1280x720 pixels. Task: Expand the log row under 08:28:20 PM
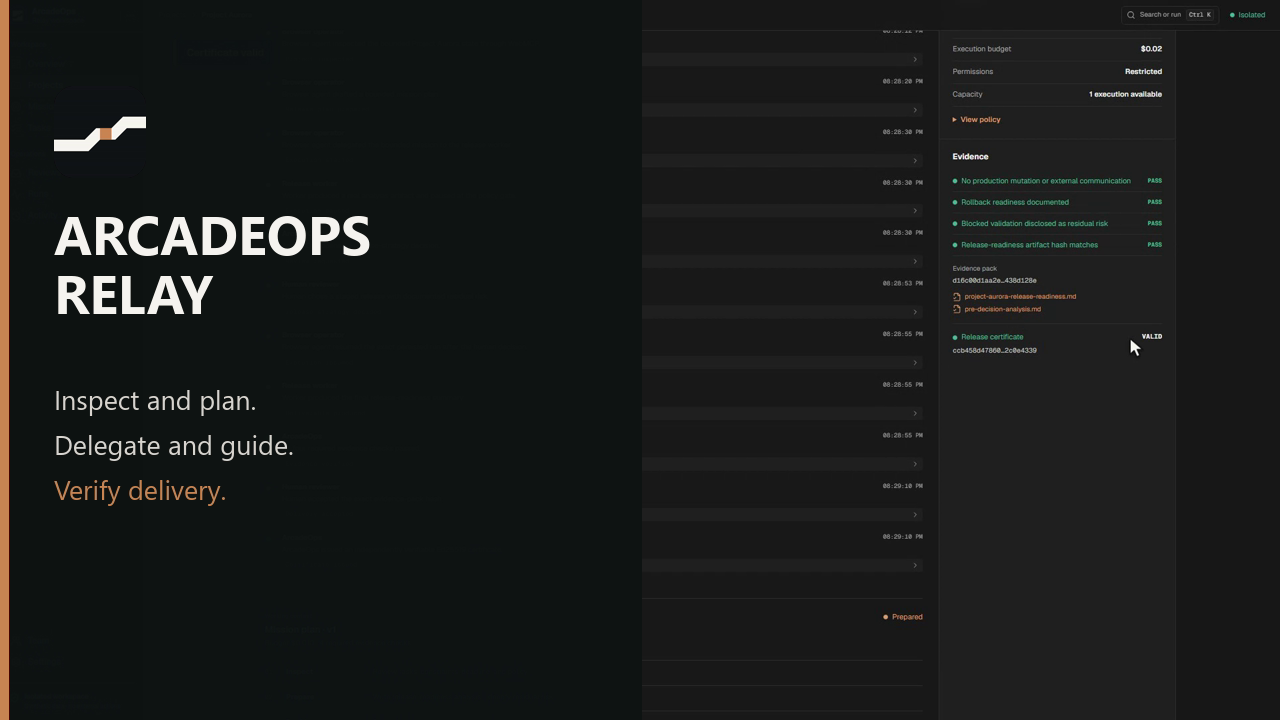781,110
